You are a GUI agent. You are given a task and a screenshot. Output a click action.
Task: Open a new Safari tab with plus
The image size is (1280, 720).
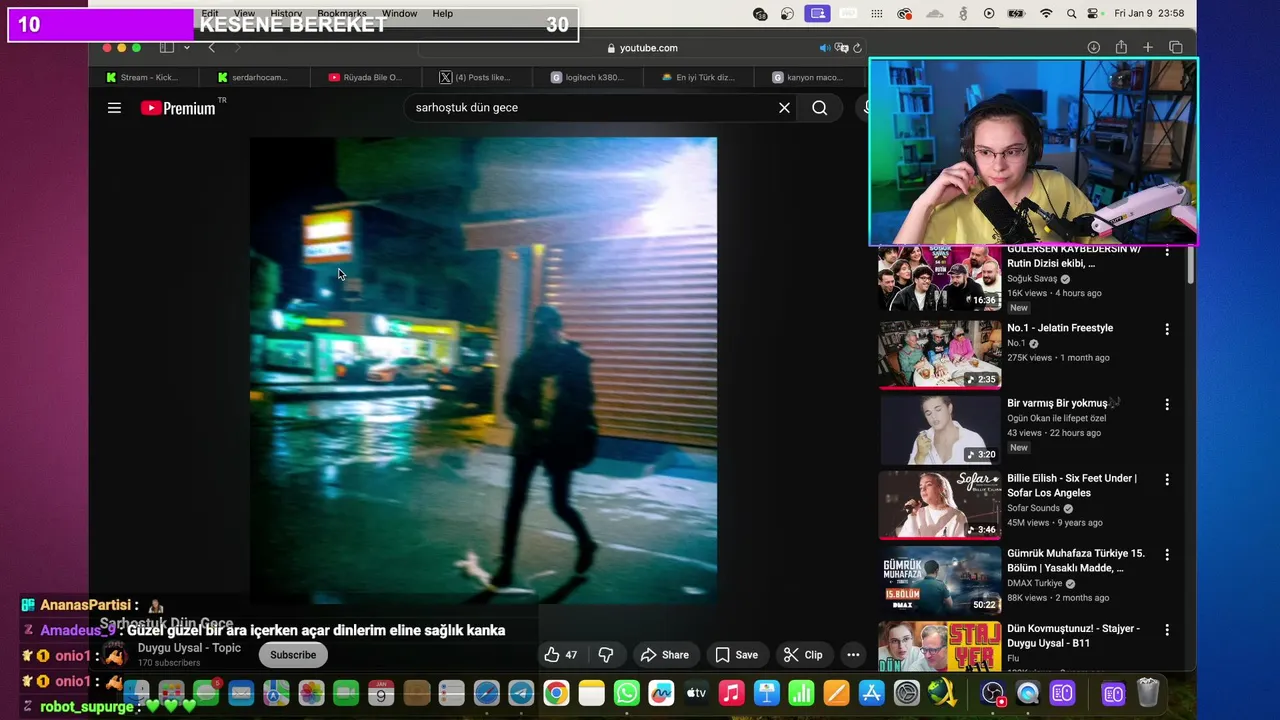coord(1148,48)
